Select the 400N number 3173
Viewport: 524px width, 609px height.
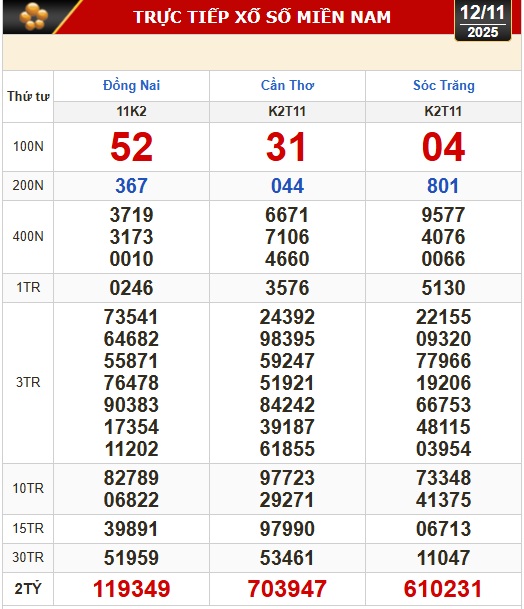131,237
